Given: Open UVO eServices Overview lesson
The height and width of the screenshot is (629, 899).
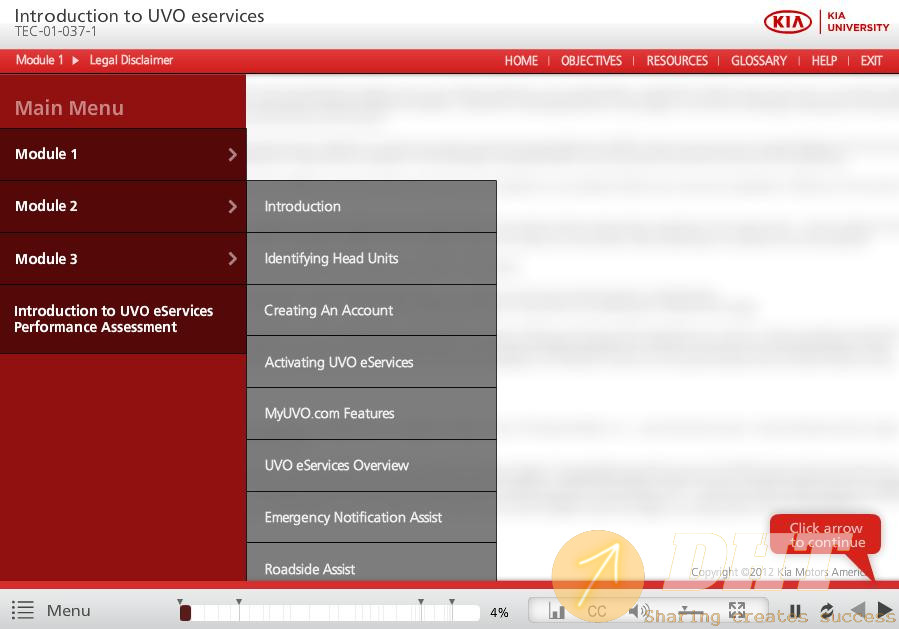Looking at the screenshot, I should pos(372,466).
